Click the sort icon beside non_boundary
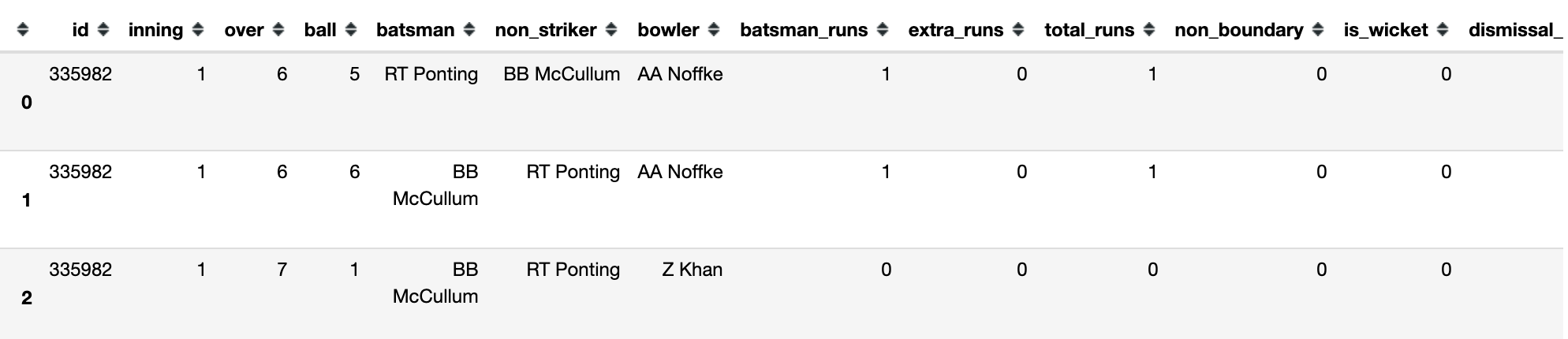Viewport: 1568px width, 339px height. tap(1318, 30)
